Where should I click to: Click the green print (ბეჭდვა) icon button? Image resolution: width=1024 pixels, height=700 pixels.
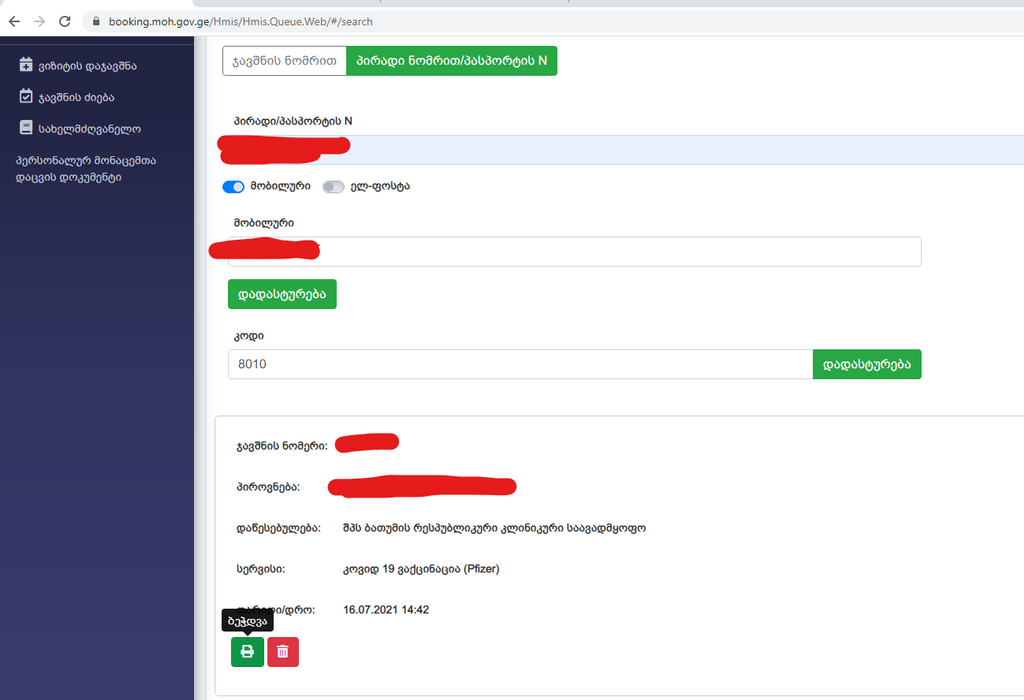[248, 652]
